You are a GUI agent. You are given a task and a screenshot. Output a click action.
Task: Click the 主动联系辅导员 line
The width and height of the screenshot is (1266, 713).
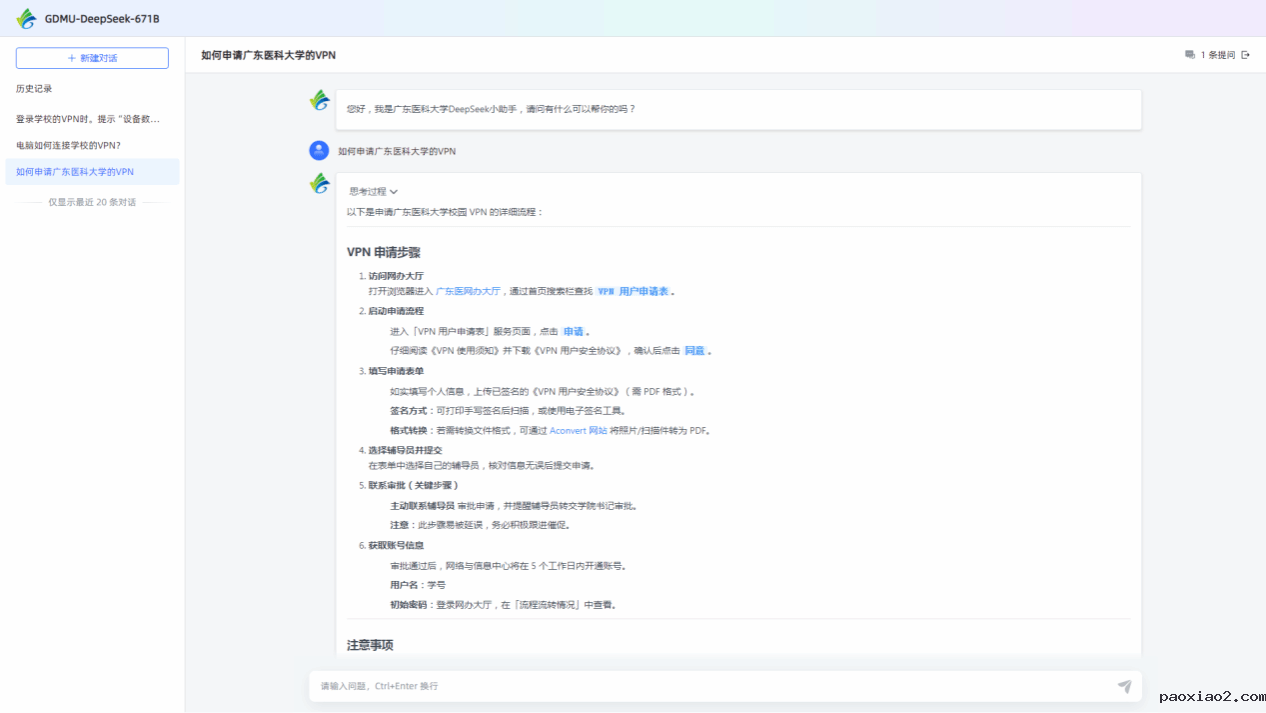514,505
